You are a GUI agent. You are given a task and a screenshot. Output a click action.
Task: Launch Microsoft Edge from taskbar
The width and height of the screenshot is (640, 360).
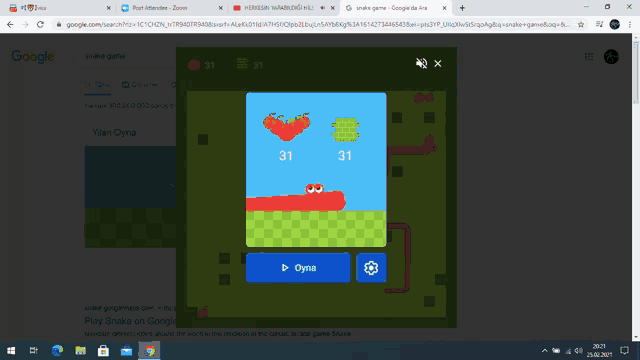(x=58, y=350)
